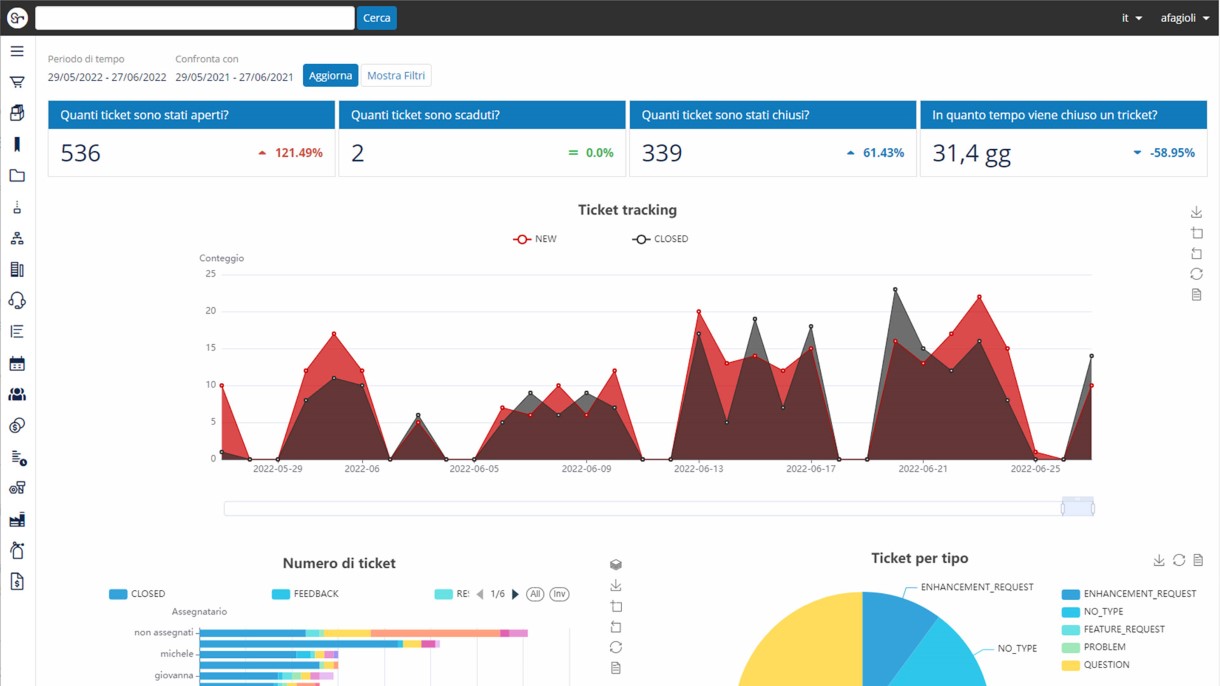Open Periodo di tempo date range picker

(x=107, y=77)
